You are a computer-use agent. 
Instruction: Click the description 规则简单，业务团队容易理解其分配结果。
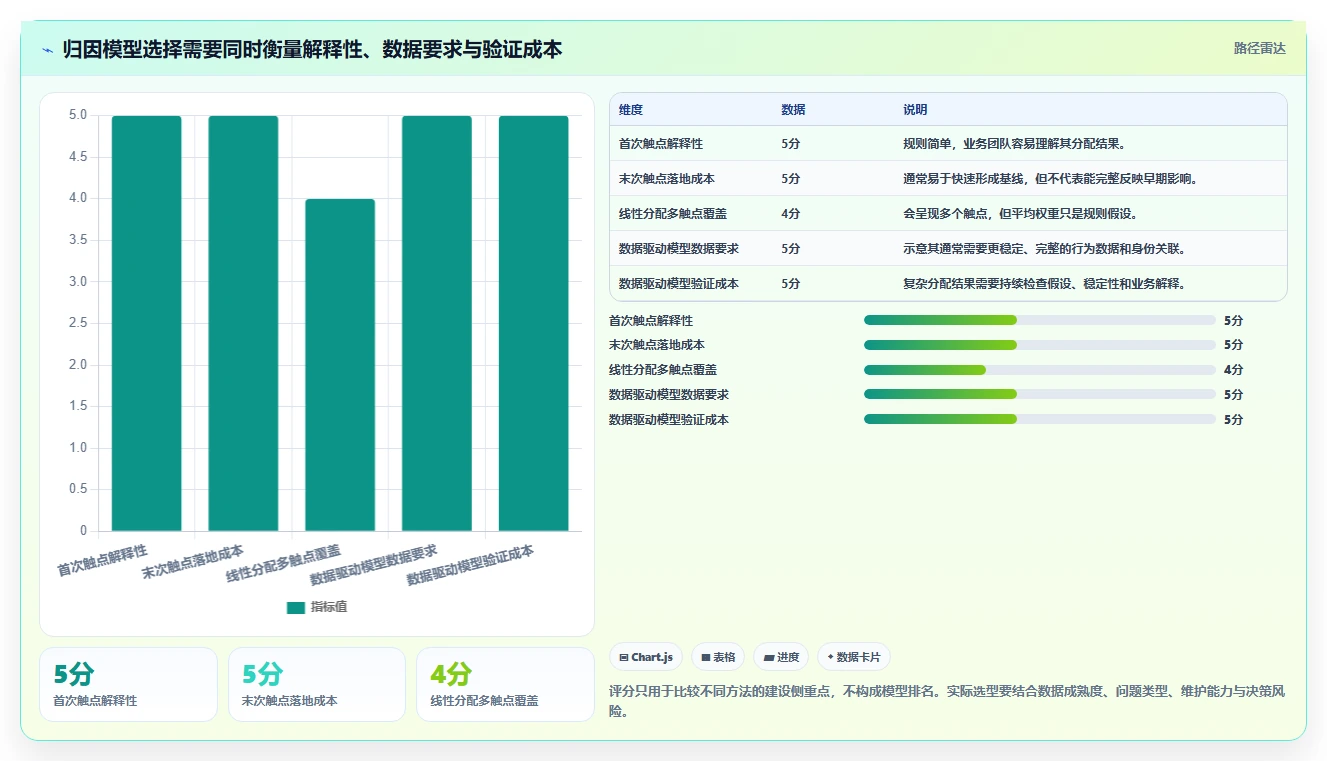tap(1015, 144)
